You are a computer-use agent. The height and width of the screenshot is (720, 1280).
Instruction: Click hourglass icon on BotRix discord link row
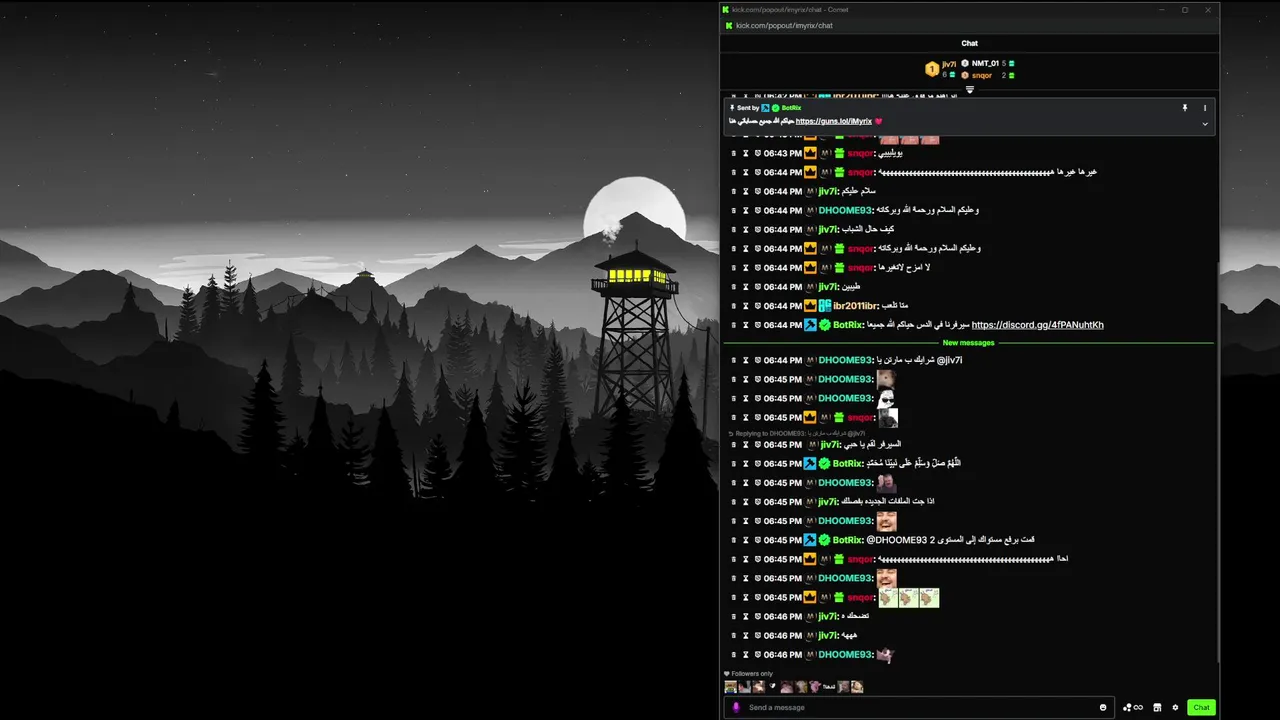tap(745, 325)
